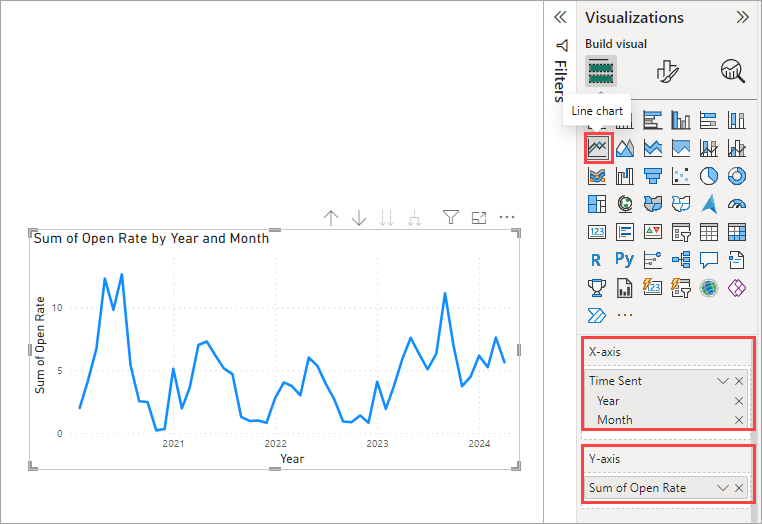Remove Month level from hierarchy
Viewport: 762px width, 524px height.
(x=739, y=420)
